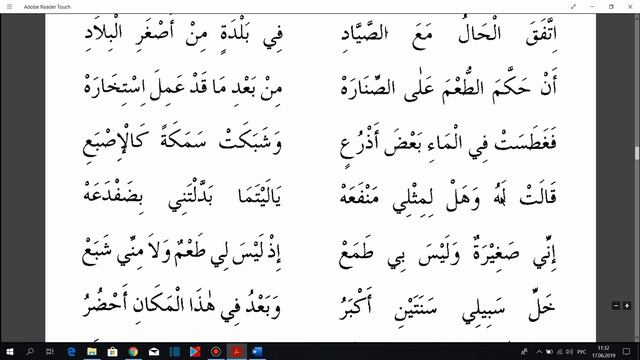
Task: Open Microsoft Word from taskbar
Action: pos(257,351)
